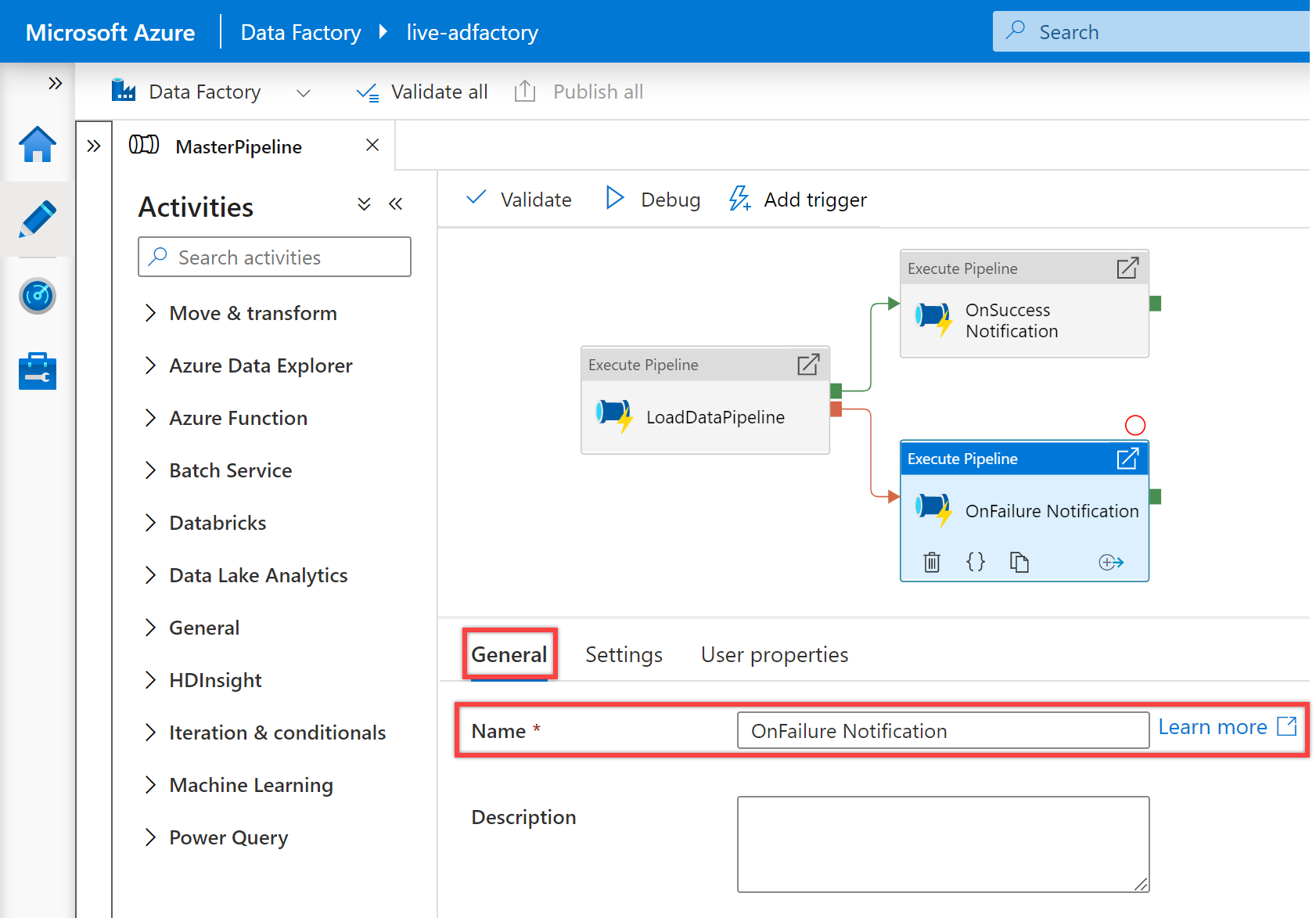Image resolution: width=1316 pixels, height=918 pixels.
Task: Click add output arrow icon on OnFailure activity
Action: click(x=1111, y=562)
